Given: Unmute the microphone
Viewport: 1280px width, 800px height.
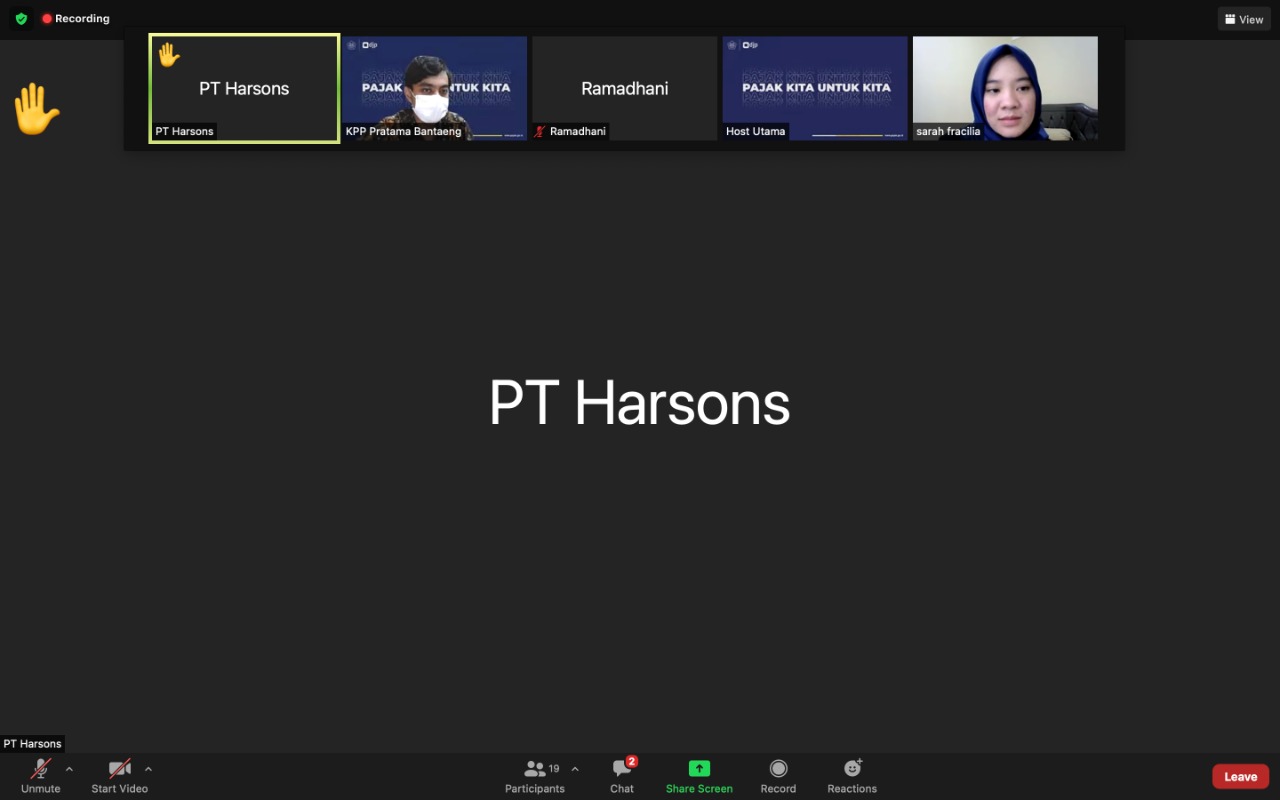Looking at the screenshot, I should (41, 776).
